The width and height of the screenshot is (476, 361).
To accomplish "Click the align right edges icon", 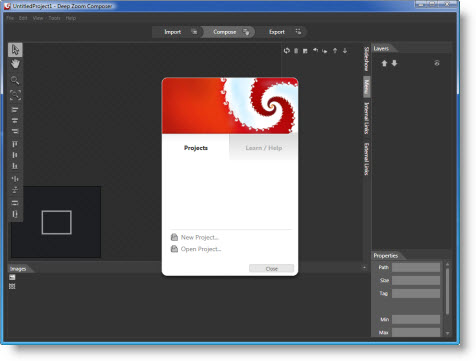I will pos(15,131).
